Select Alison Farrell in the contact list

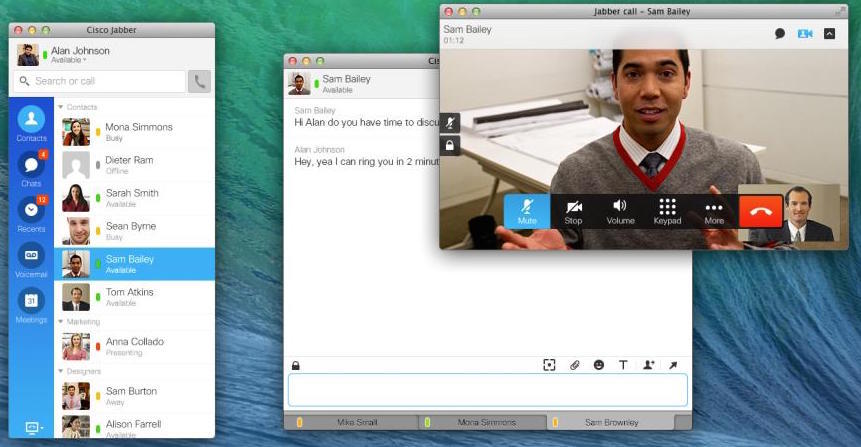[135, 426]
